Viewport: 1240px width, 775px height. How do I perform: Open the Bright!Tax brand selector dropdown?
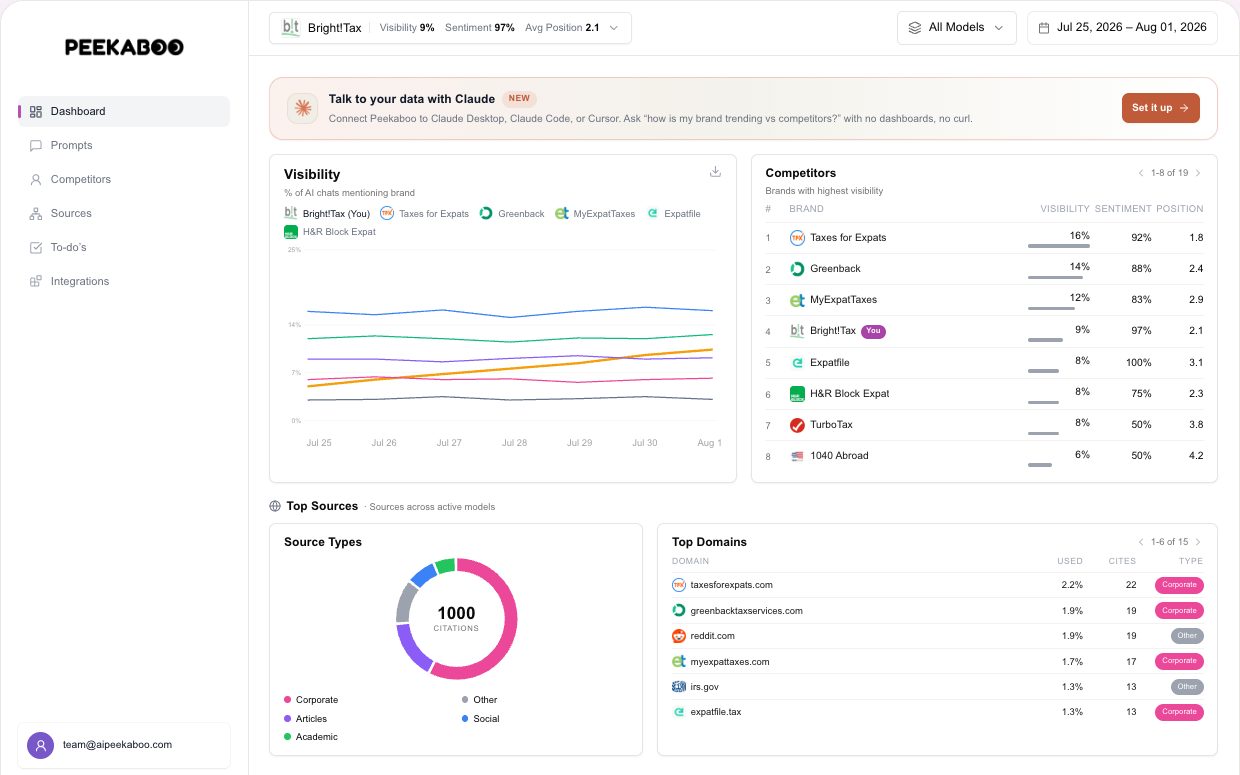coord(450,28)
